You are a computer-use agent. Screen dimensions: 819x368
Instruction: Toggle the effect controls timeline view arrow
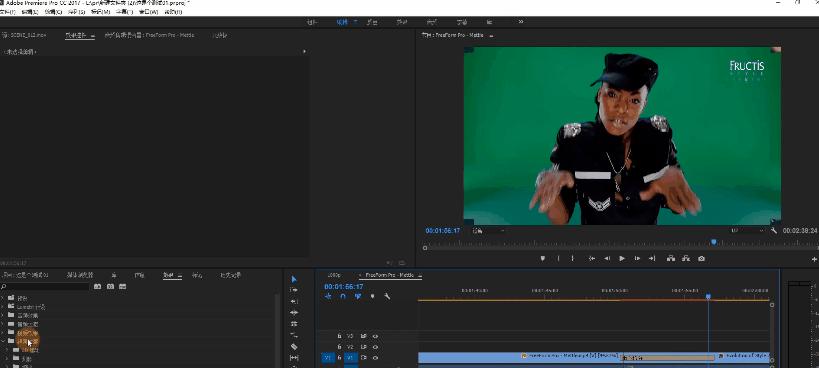pos(305,52)
